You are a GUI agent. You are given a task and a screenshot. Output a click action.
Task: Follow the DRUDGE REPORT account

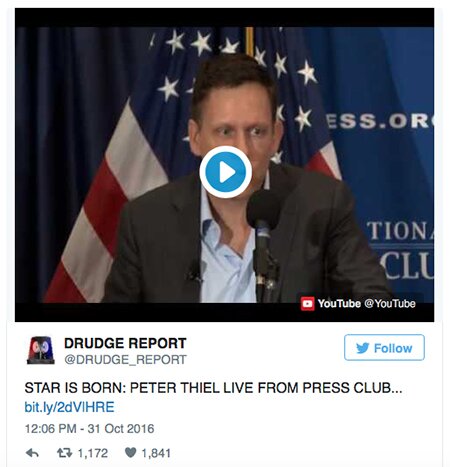[x=384, y=348]
